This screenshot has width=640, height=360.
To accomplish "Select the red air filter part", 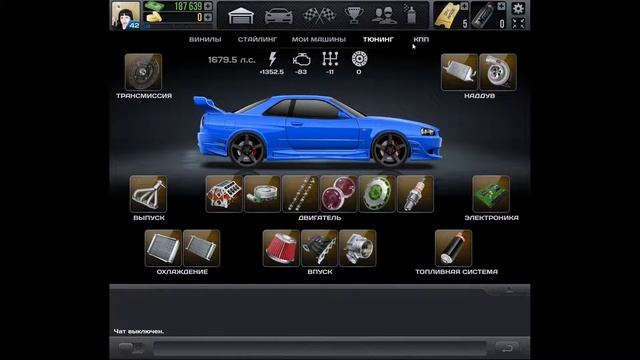I will [x=281, y=248].
